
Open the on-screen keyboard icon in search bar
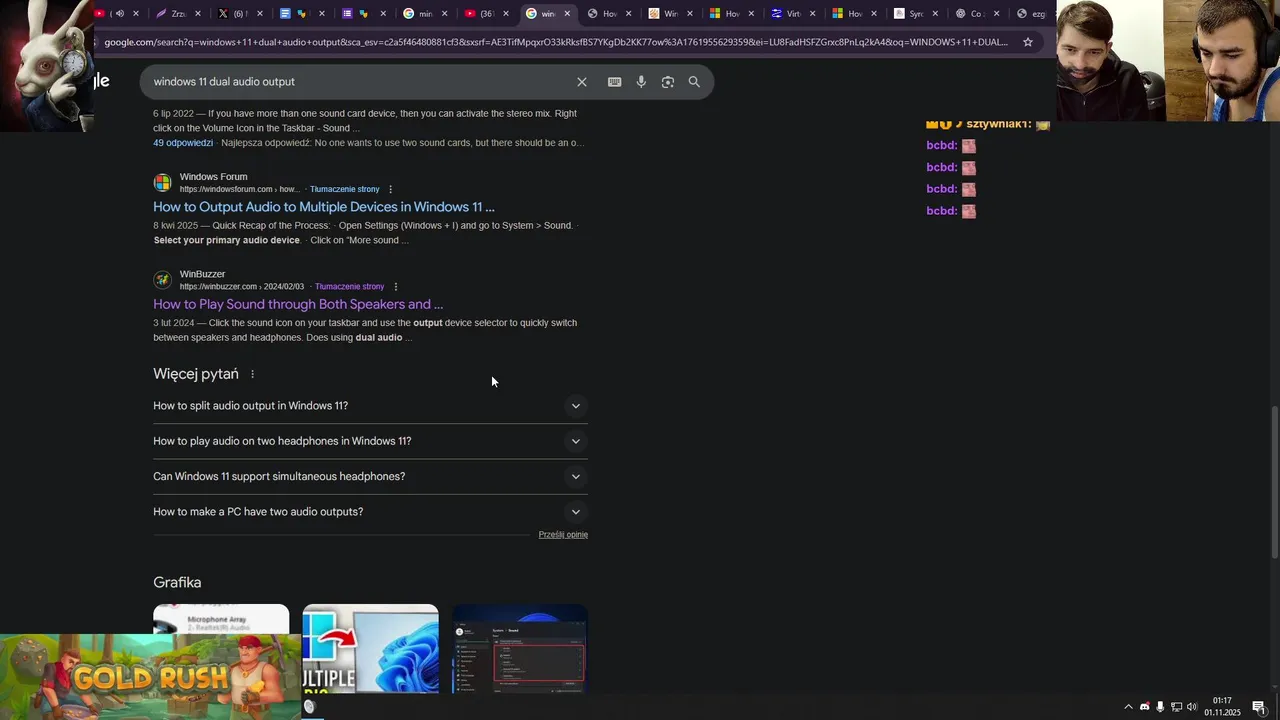pos(615,82)
